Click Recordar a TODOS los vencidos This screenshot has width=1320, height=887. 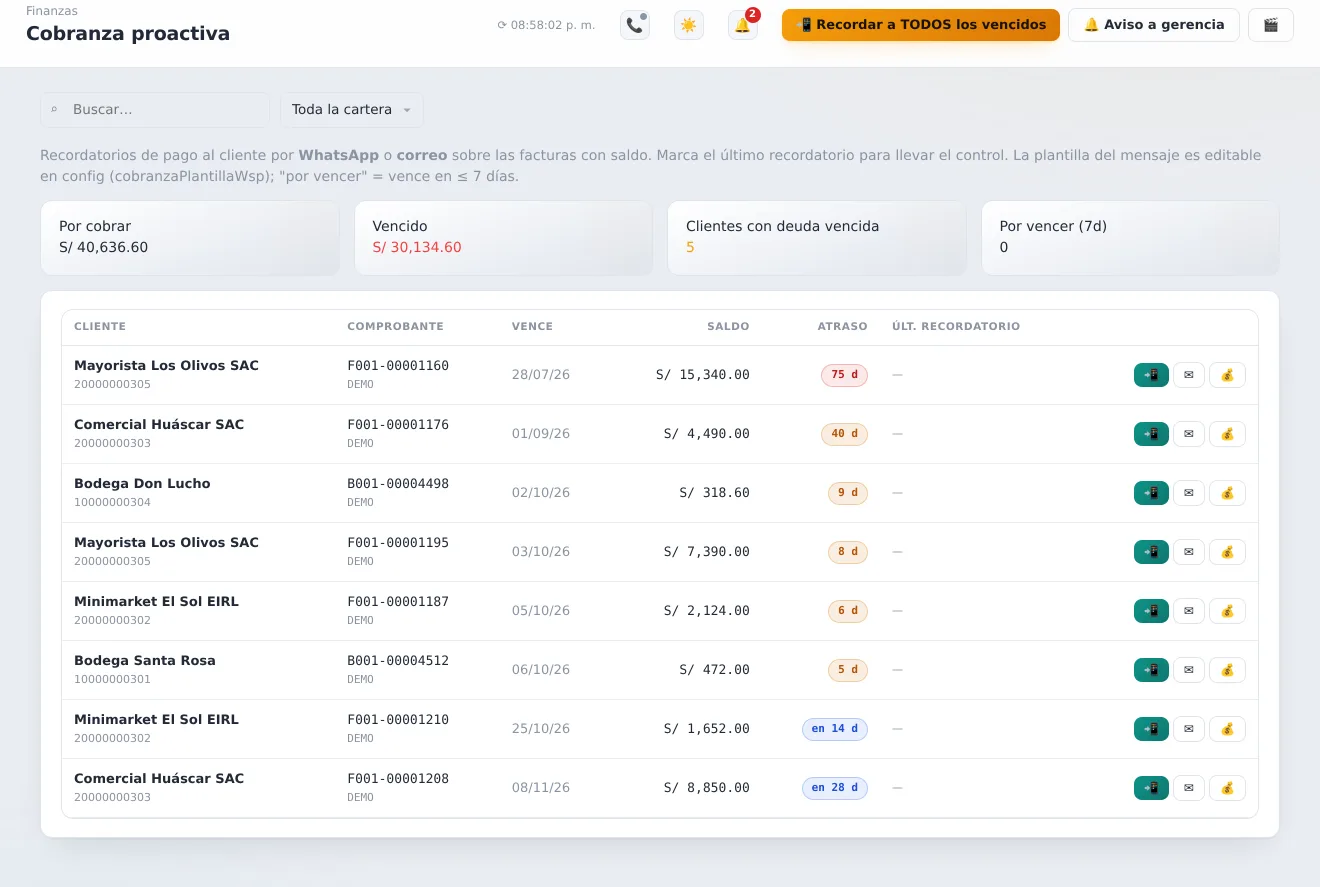tap(921, 25)
